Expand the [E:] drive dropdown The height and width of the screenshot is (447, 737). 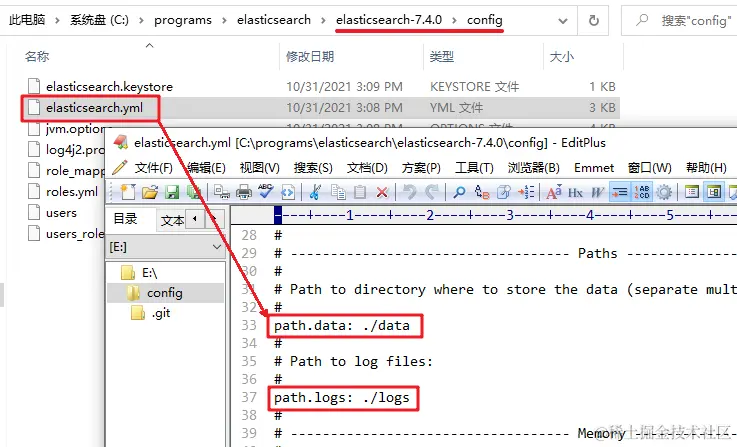217,247
